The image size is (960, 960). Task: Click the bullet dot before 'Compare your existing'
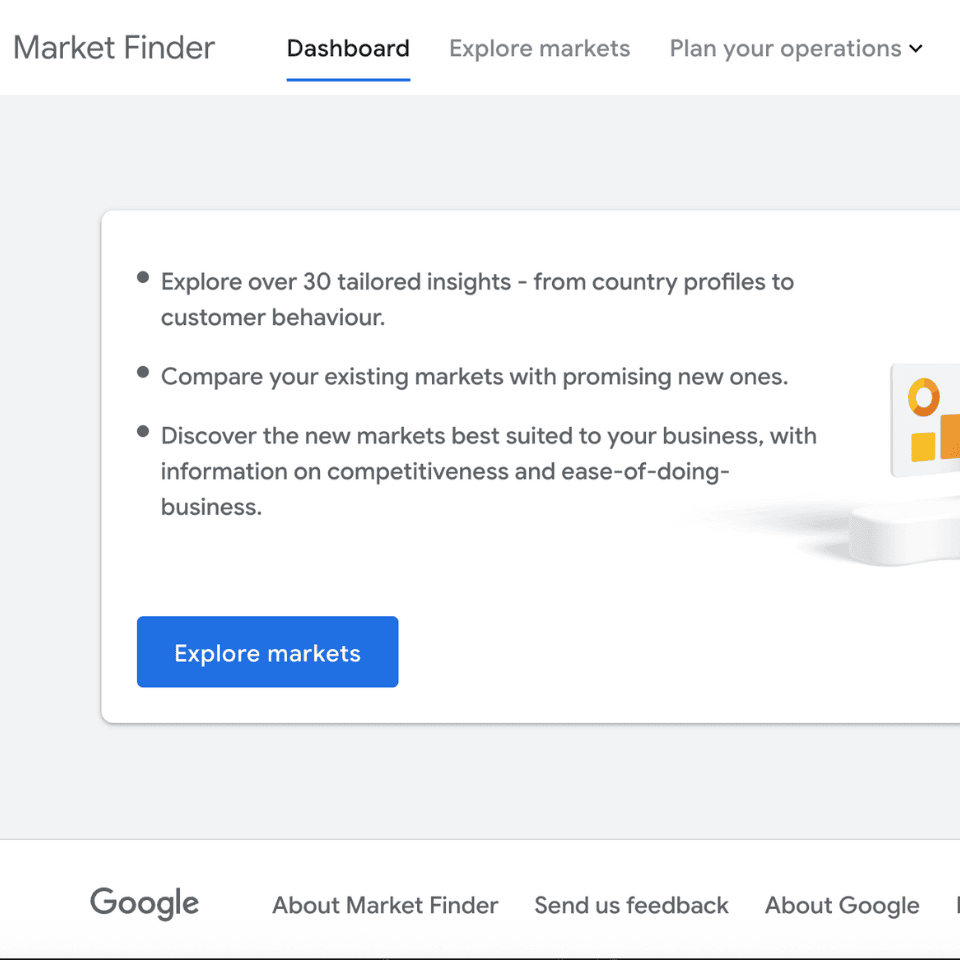[x=143, y=372]
